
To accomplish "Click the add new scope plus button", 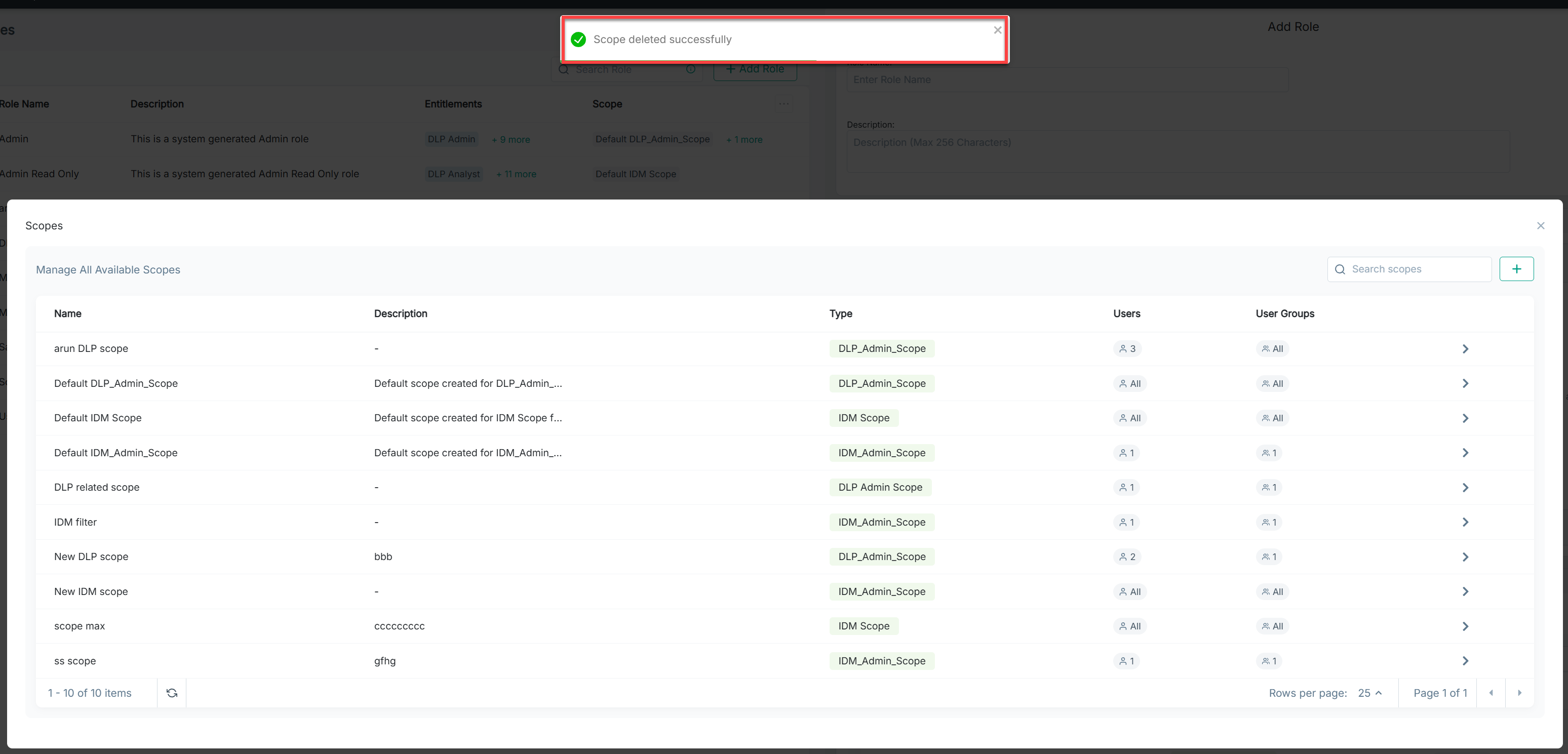I will coord(1516,269).
